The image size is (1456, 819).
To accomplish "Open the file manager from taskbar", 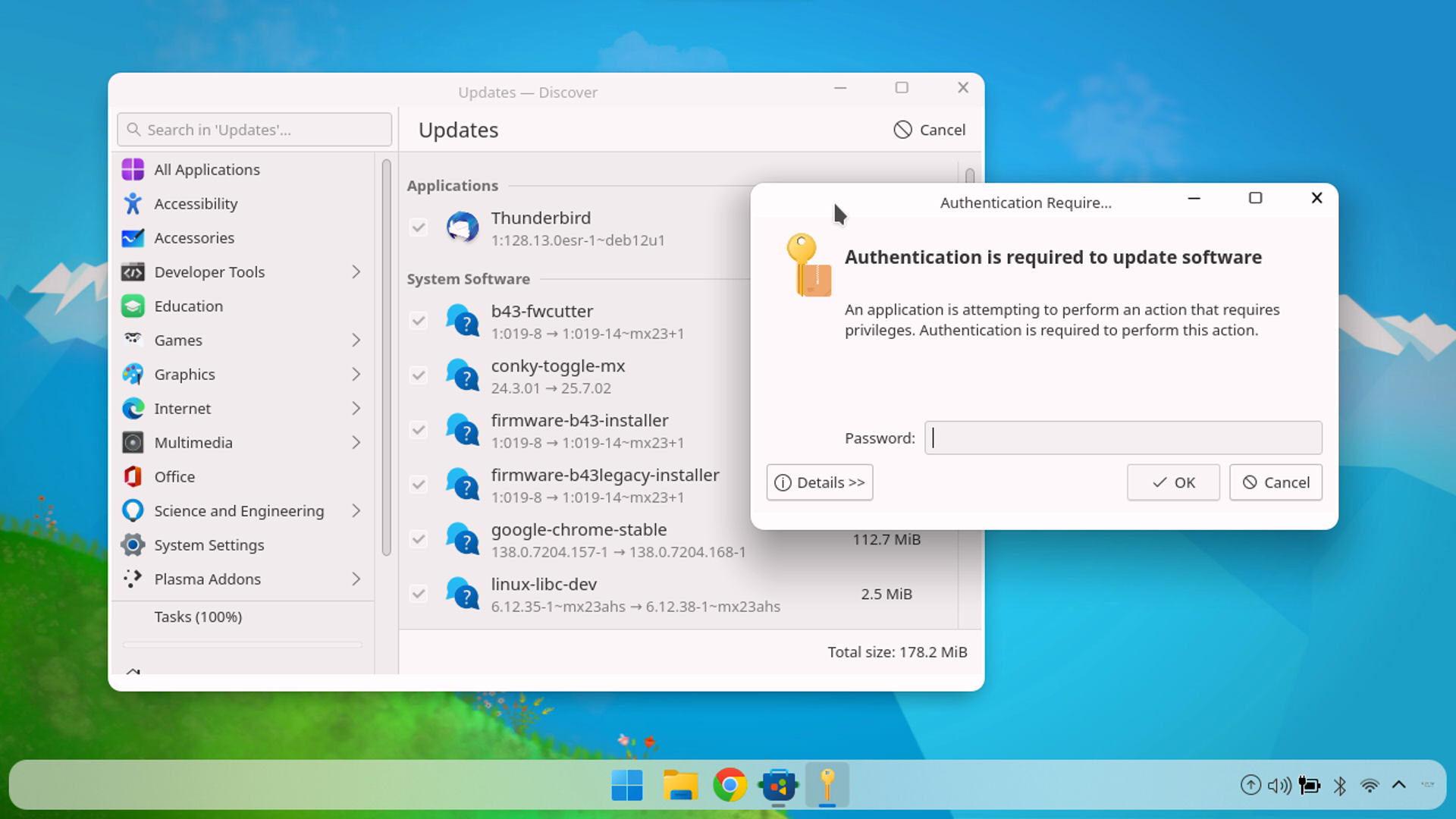I will tap(680, 785).
